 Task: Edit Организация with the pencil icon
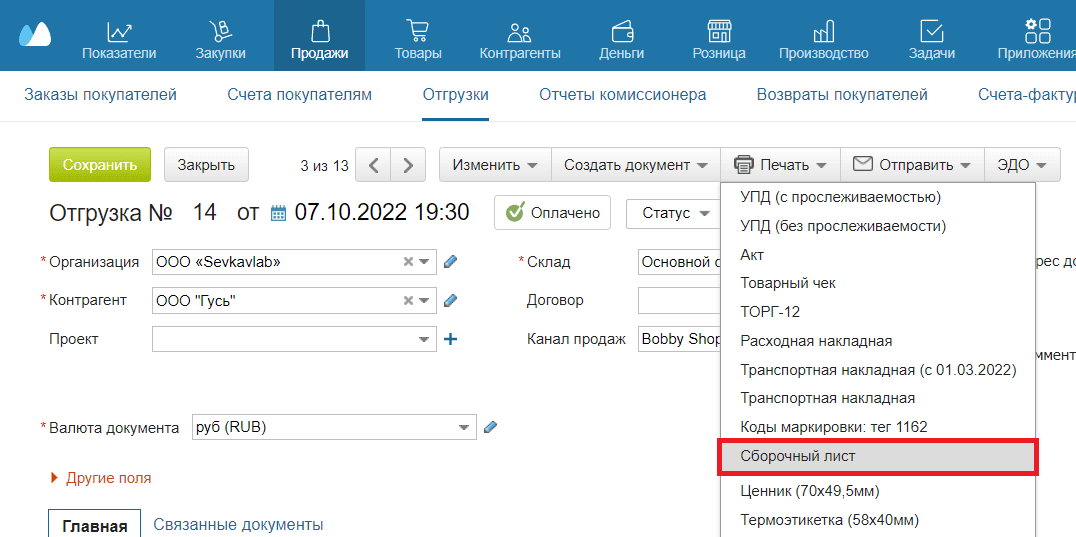click(450, 262)
